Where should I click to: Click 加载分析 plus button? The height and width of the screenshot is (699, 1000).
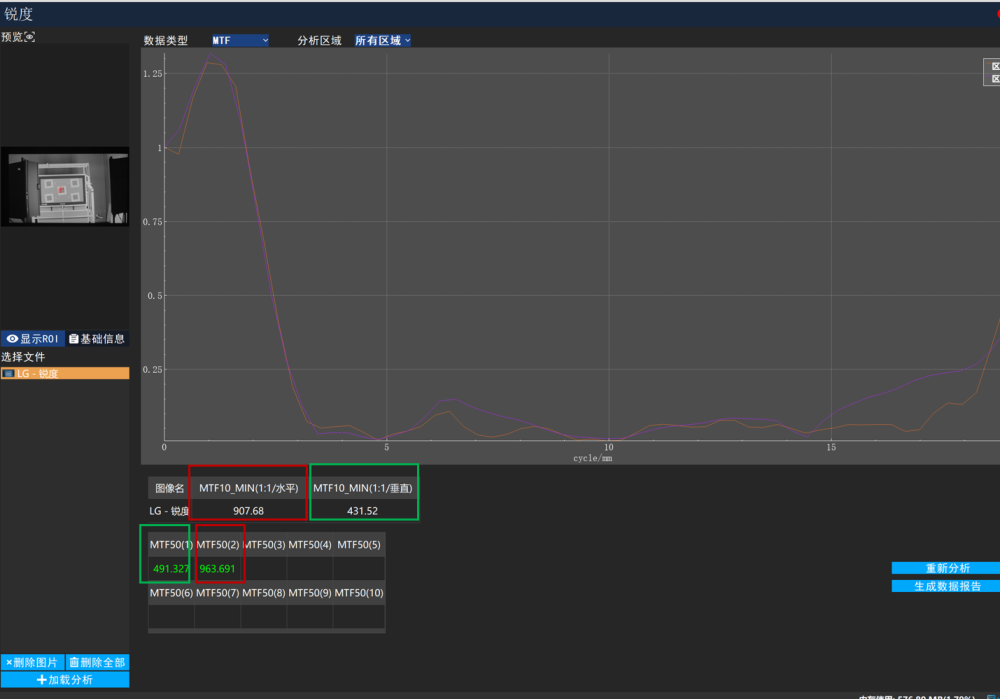(x=65, y=680)
